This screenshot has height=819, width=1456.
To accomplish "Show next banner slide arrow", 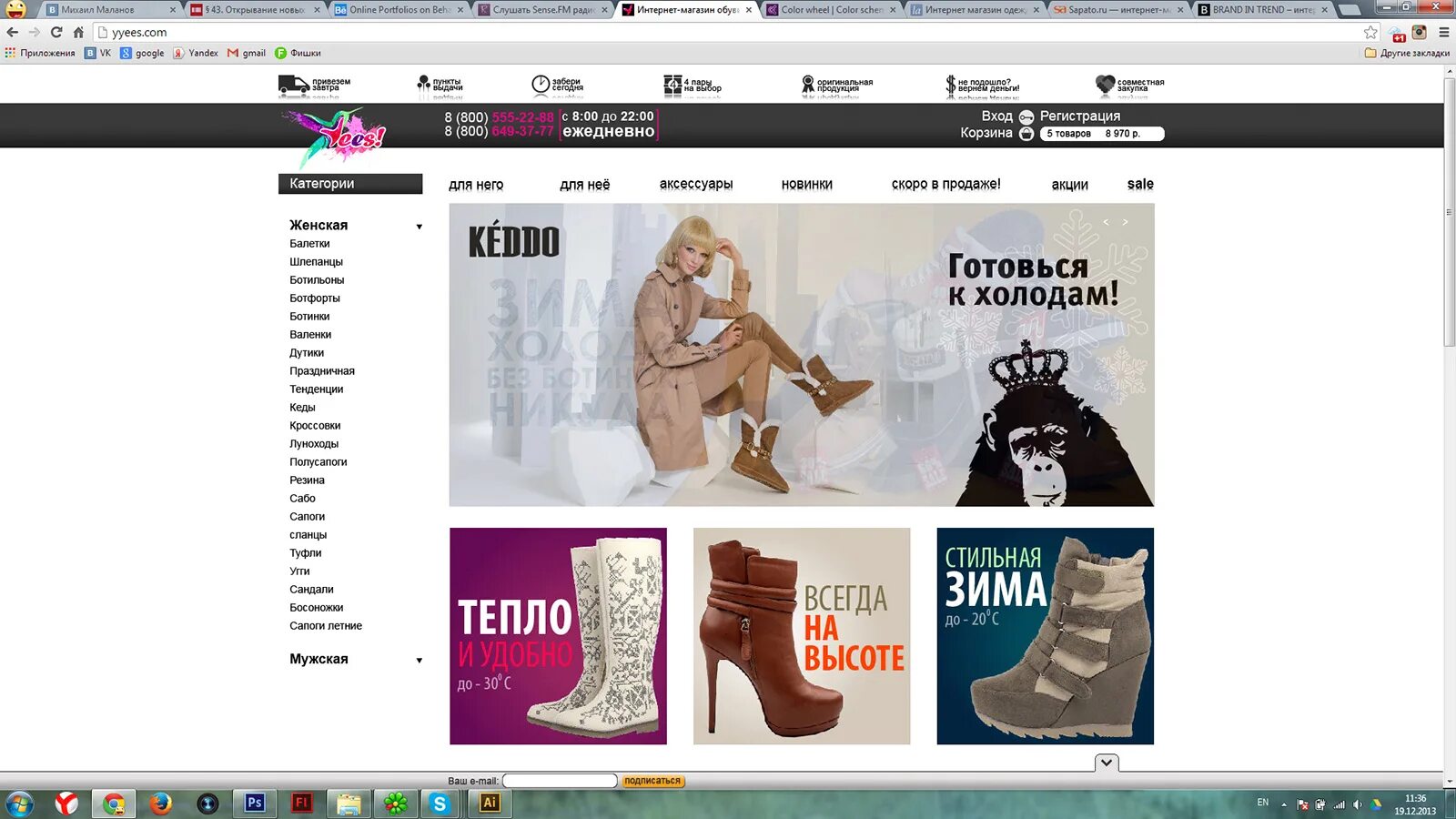I will [1125, 222].
